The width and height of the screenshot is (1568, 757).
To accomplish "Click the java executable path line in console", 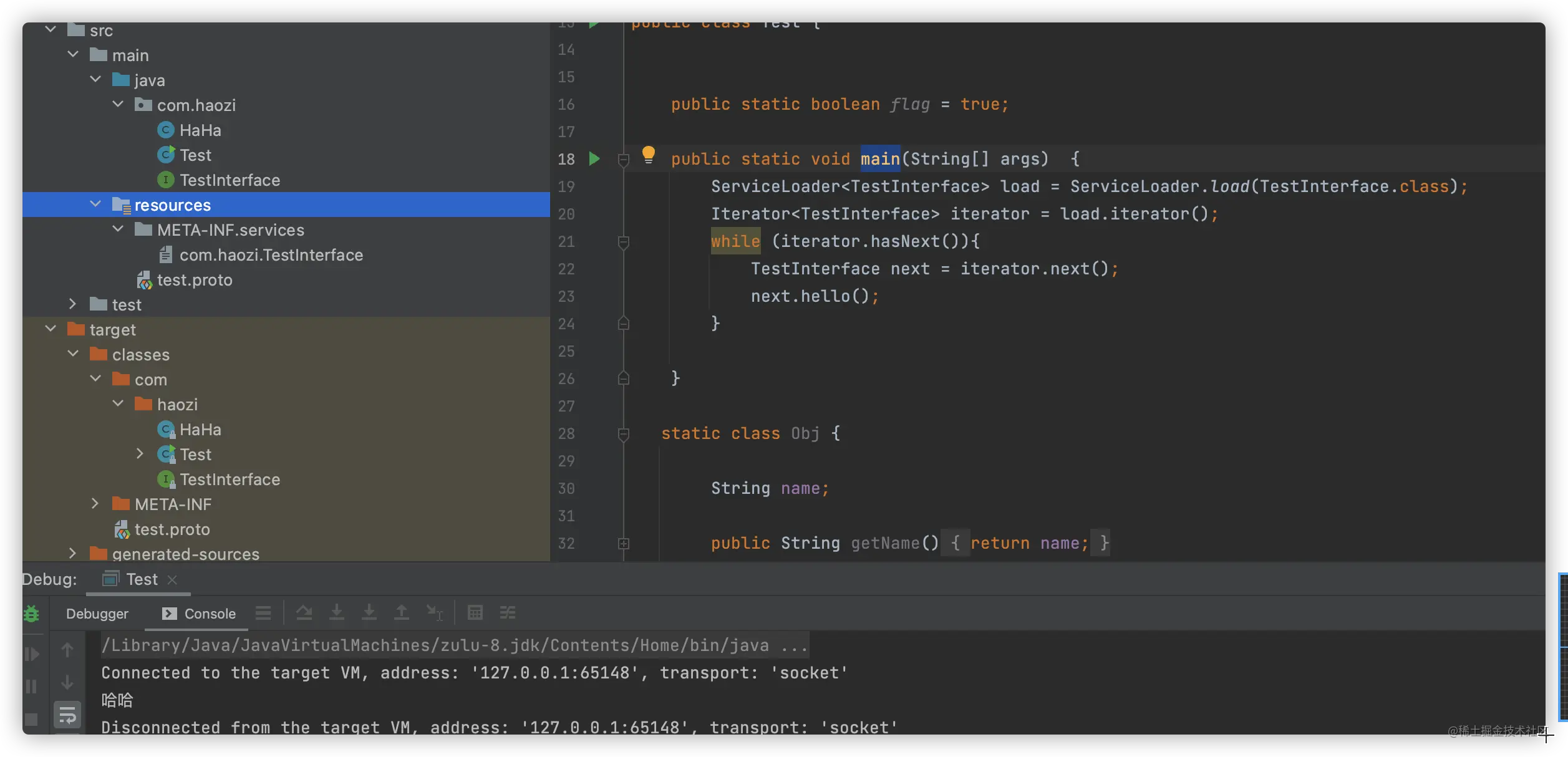I will coord(455,645).
